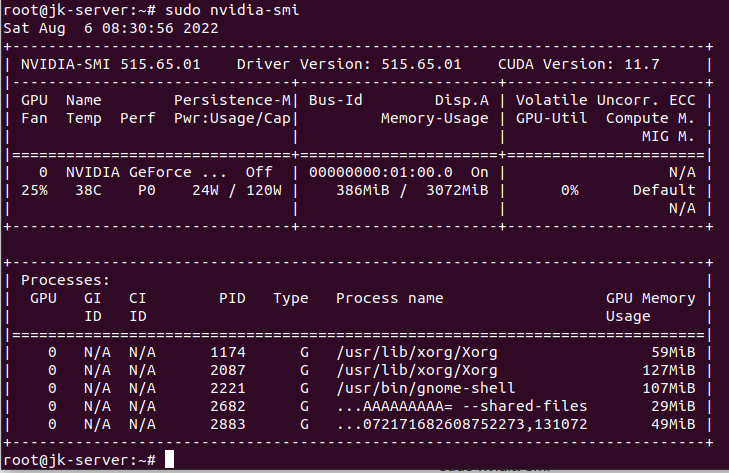This screenshot has width=729, height=473.
Task: Click the 'Process name' column header
Action: [390, 298]
